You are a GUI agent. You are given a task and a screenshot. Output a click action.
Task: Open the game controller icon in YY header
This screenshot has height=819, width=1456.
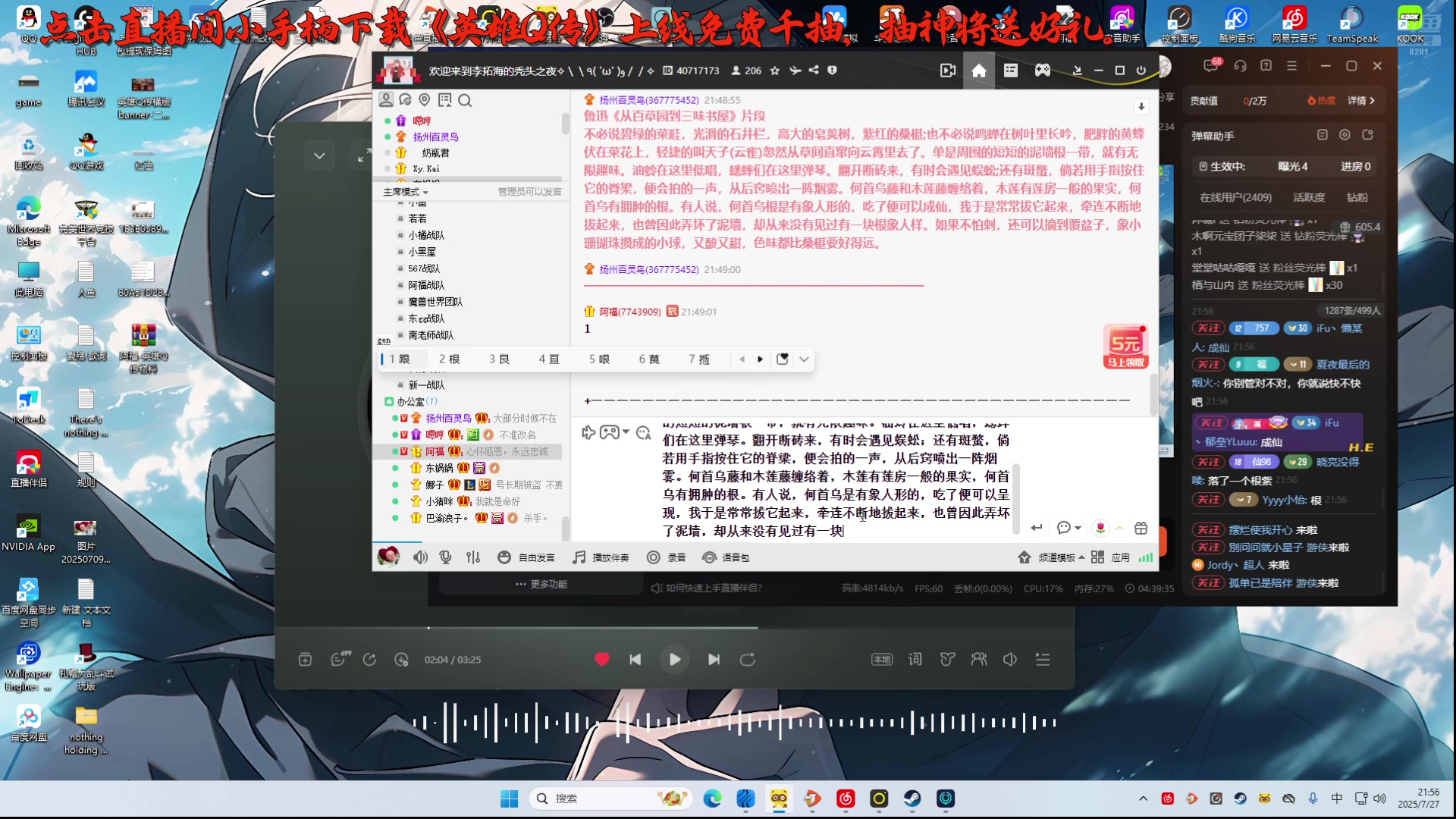1043,71
